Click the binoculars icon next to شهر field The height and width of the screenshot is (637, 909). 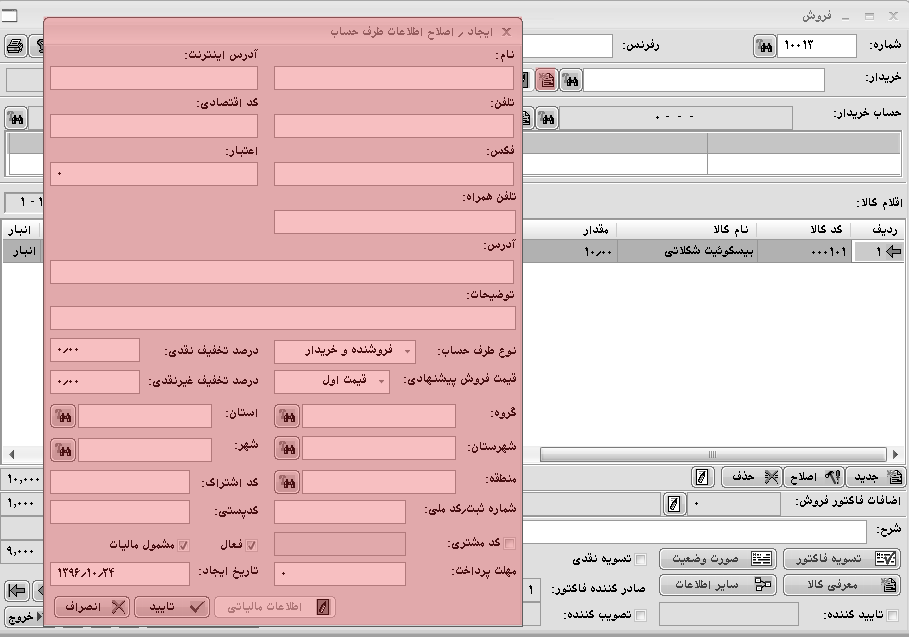click(x=63, y=450)
